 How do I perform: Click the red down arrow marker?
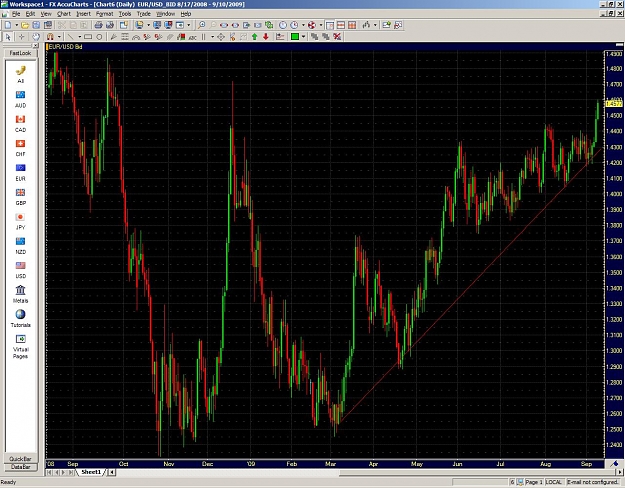pos(265,37)
